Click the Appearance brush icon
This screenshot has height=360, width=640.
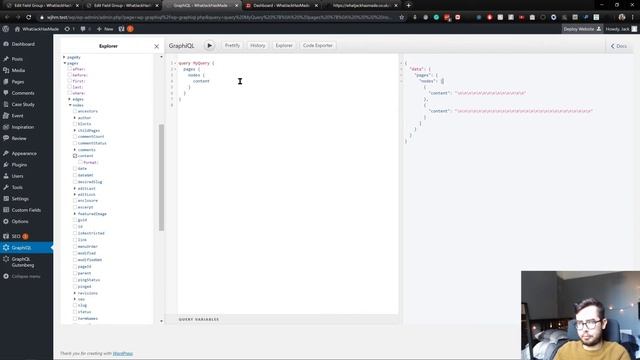coord(6,153)
